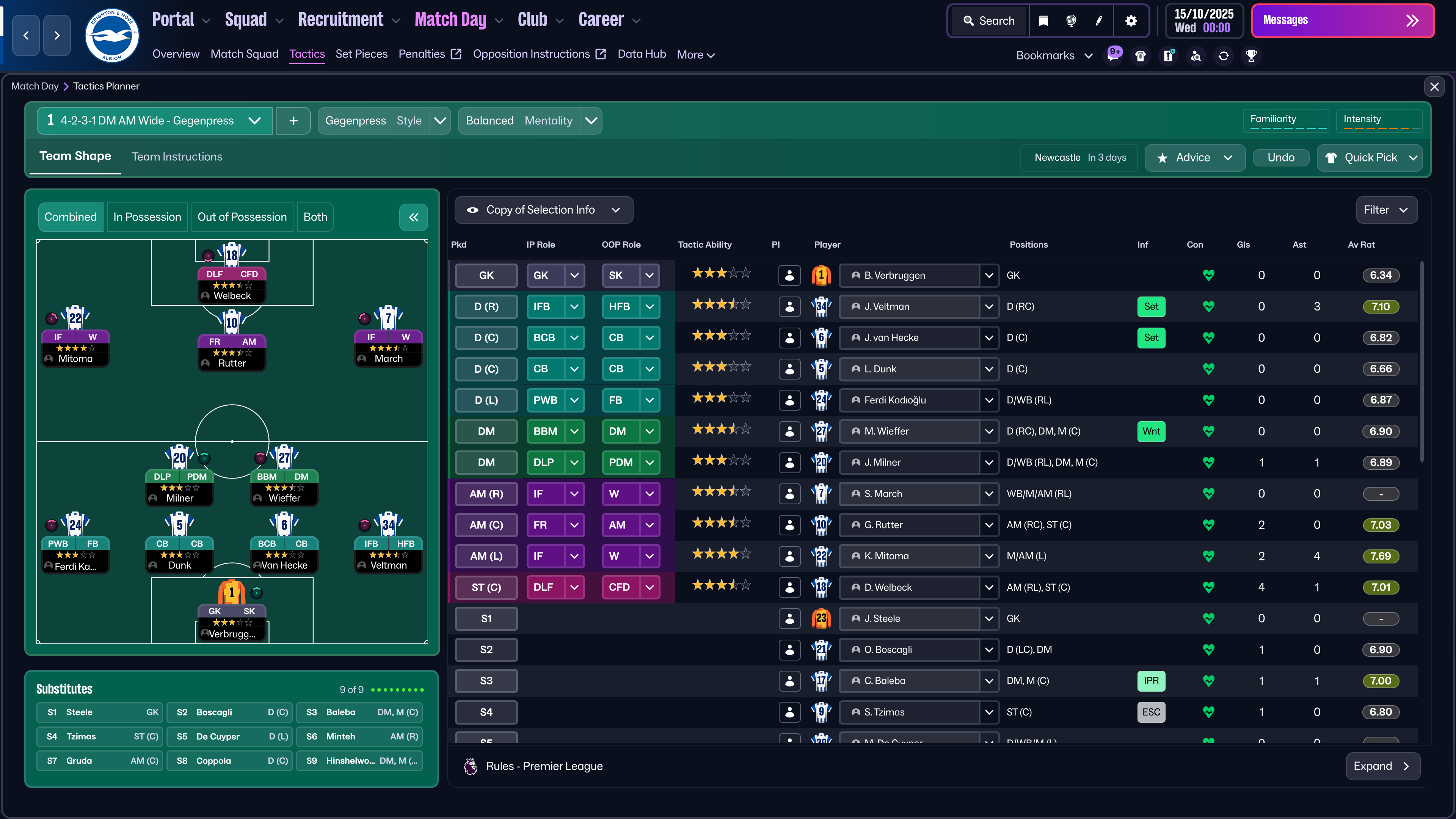The width and height of the screenshot is (1456, 819).
Task: Expand the Quick Pick dropdown
Action: [1413, 158]
